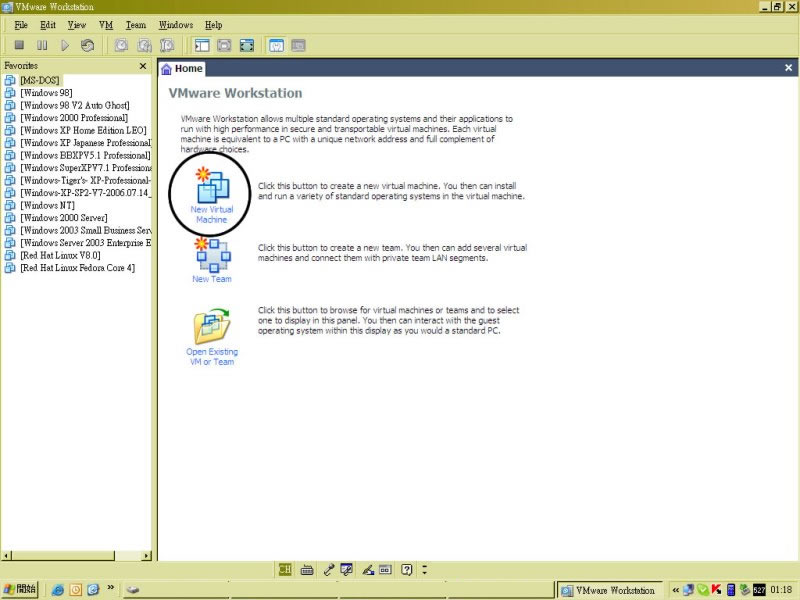Image resolution: width=800 pixels, height=600 pixels.
Task: Click the system clock showing 01:18
Action: coord(781,590)
